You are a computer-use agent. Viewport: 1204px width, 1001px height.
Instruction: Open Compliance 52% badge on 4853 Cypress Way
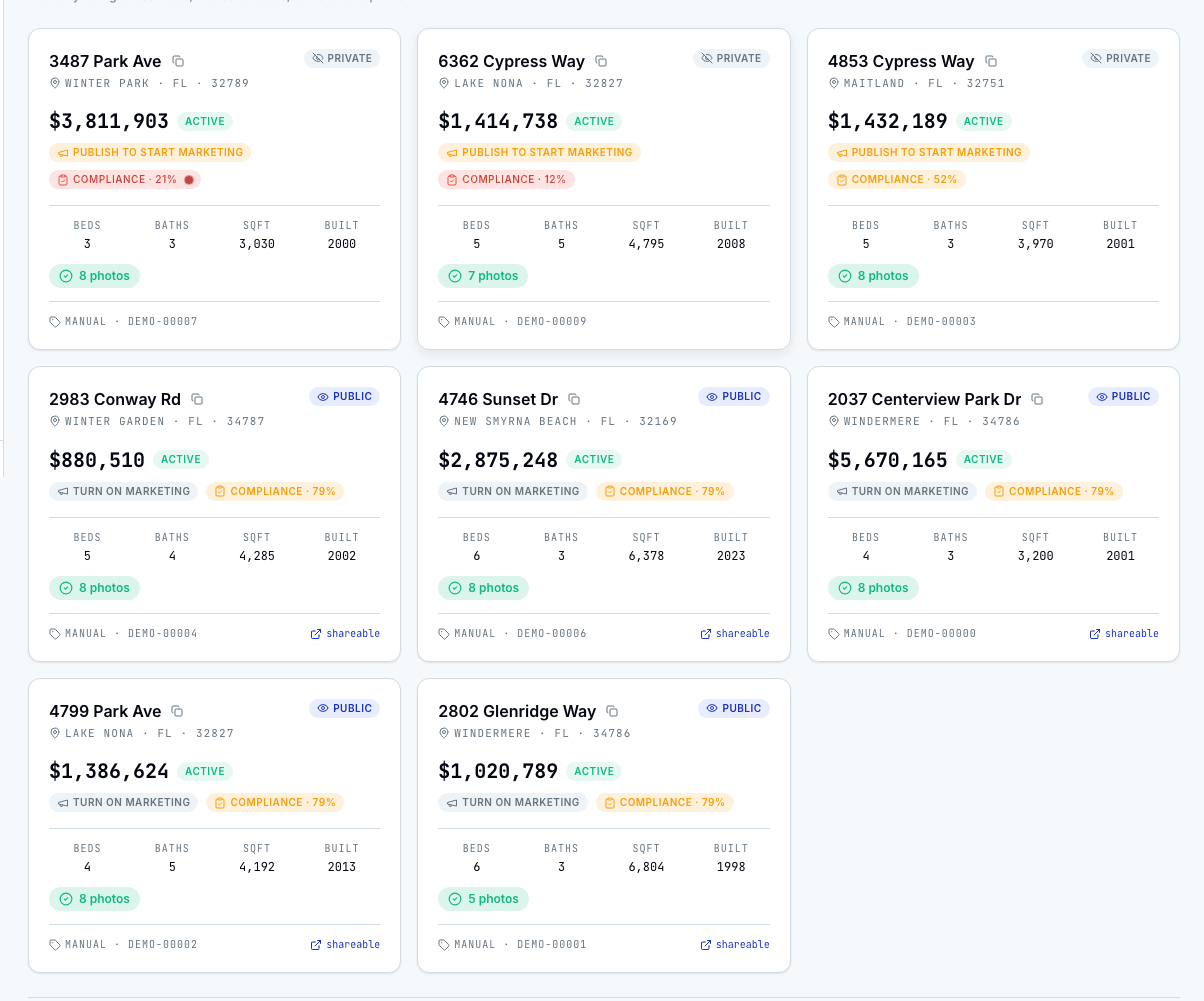coord(897,179)
